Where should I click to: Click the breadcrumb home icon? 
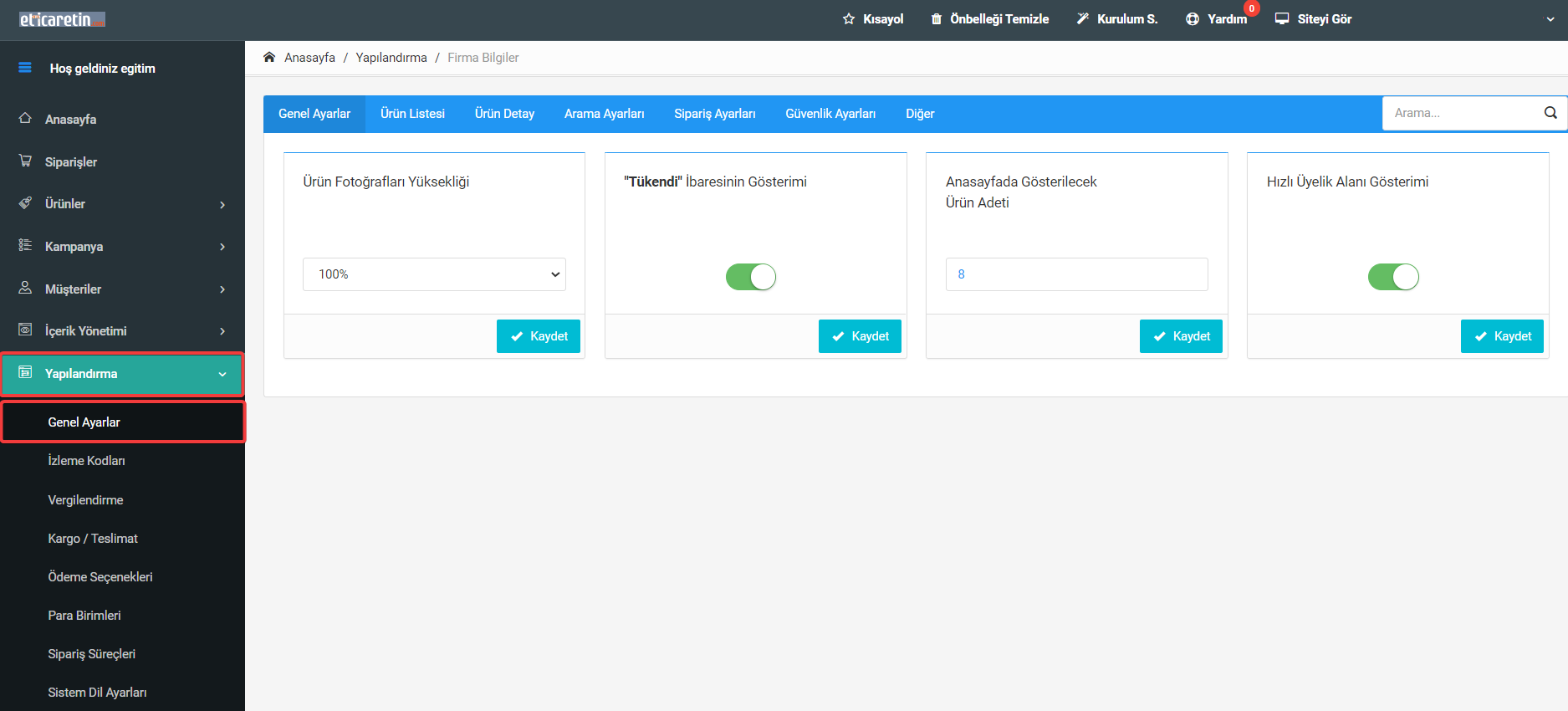tap(269, 57)
